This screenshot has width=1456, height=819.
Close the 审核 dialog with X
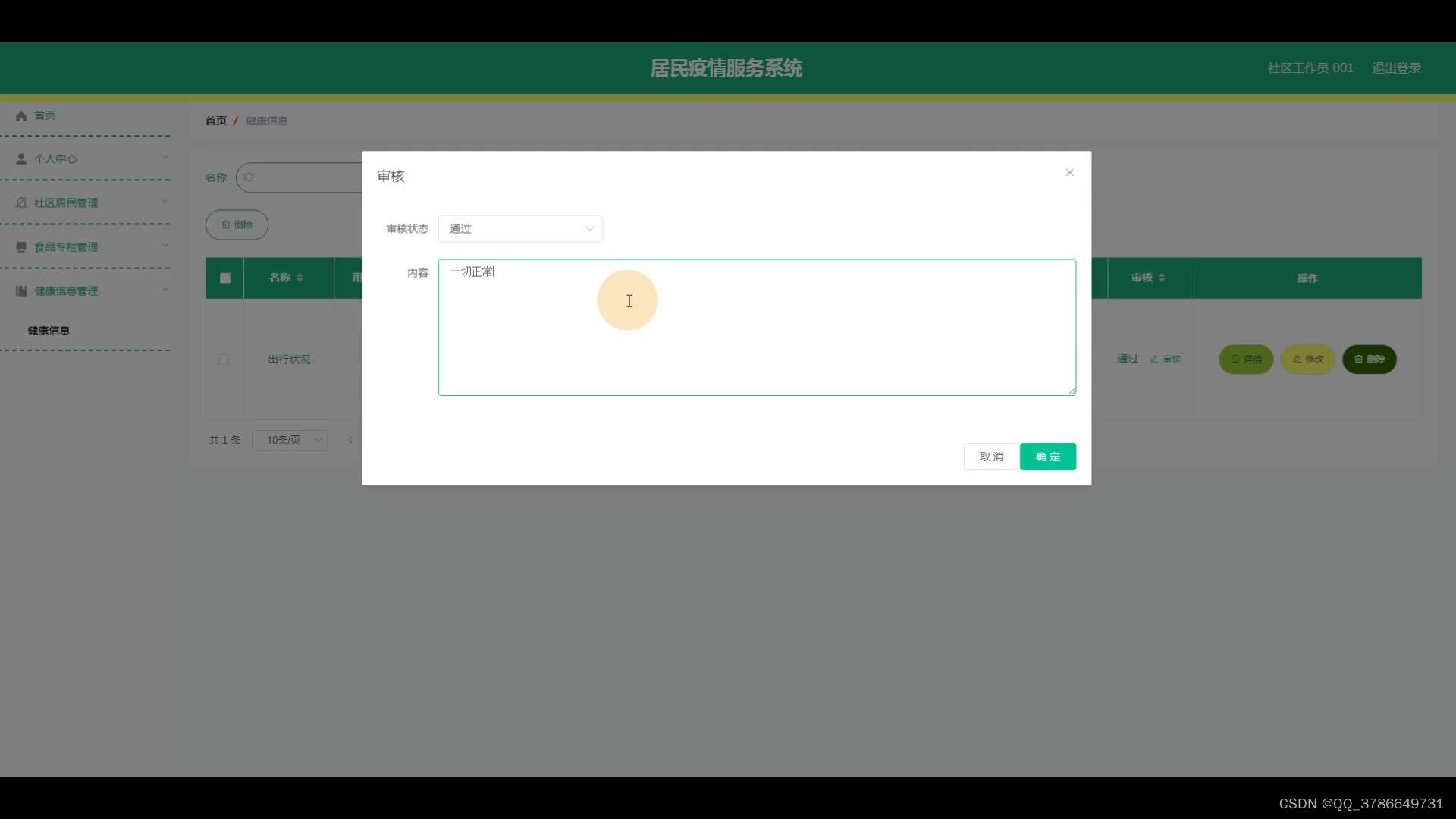pos(1069,173)
